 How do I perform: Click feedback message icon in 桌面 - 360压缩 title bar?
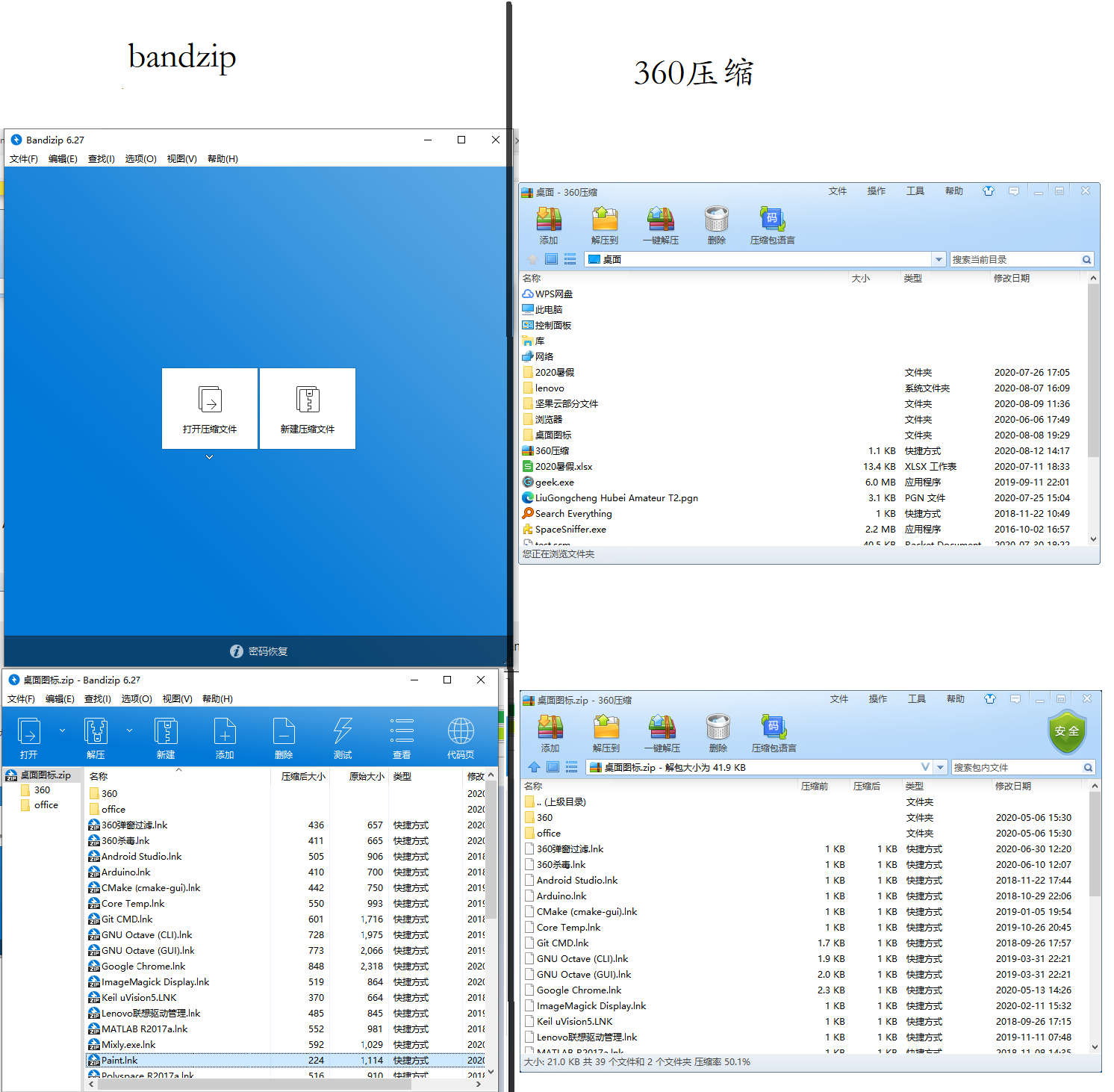pyautogui.click(x=1014, y=191)
